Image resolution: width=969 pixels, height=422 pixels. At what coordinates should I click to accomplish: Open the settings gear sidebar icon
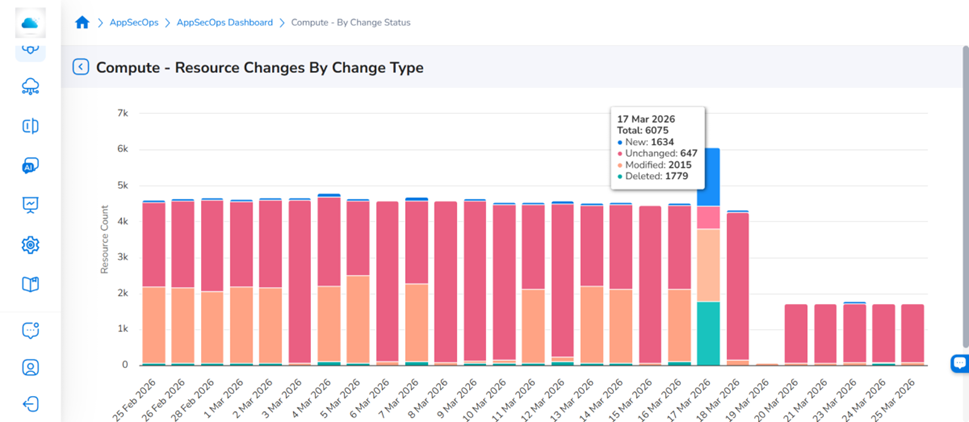coord(30,245)
